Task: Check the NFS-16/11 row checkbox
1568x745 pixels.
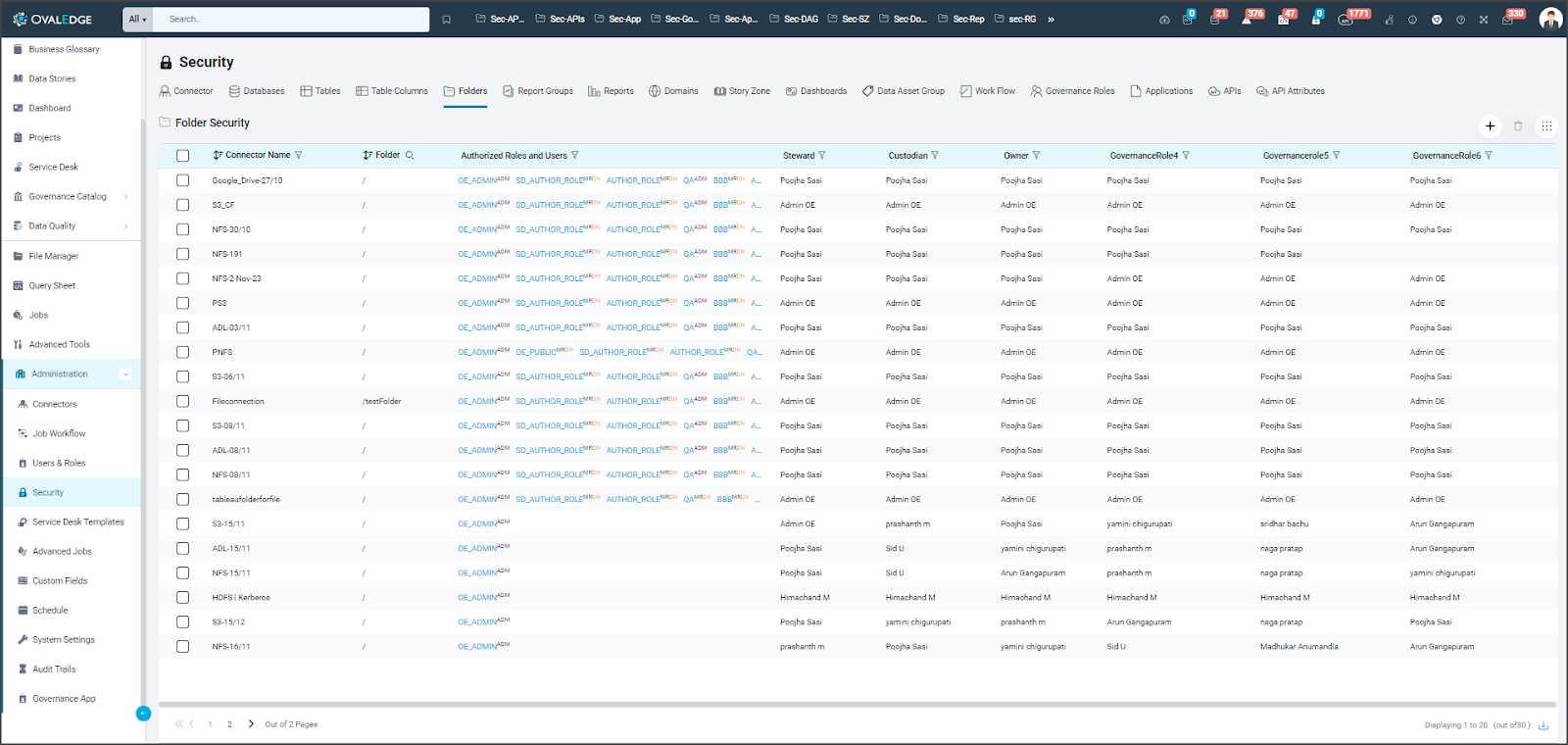Action: (x=182, y=646)
